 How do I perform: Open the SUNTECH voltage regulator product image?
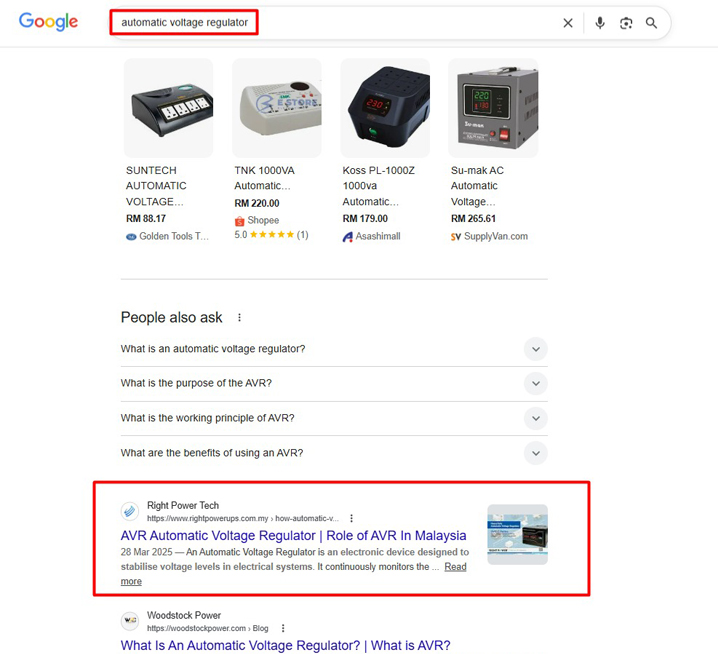[x=169, y=108]
